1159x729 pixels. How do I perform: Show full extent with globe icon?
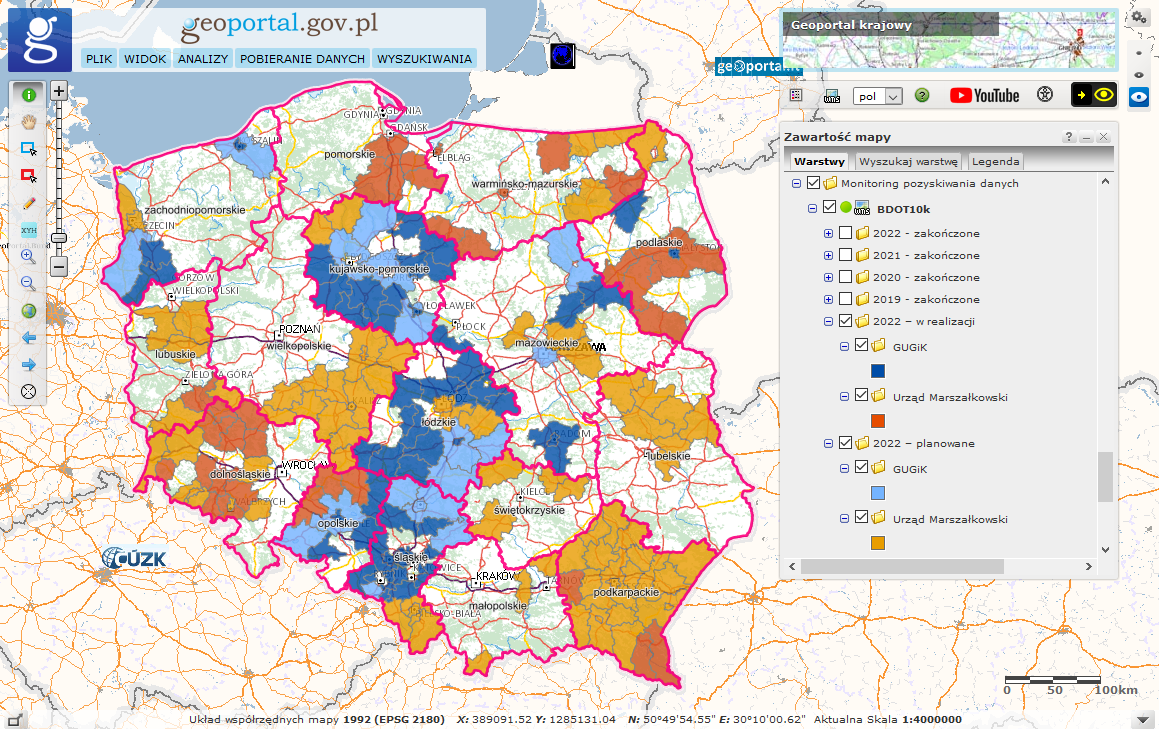pyautogui.click(x=29, y=311)
